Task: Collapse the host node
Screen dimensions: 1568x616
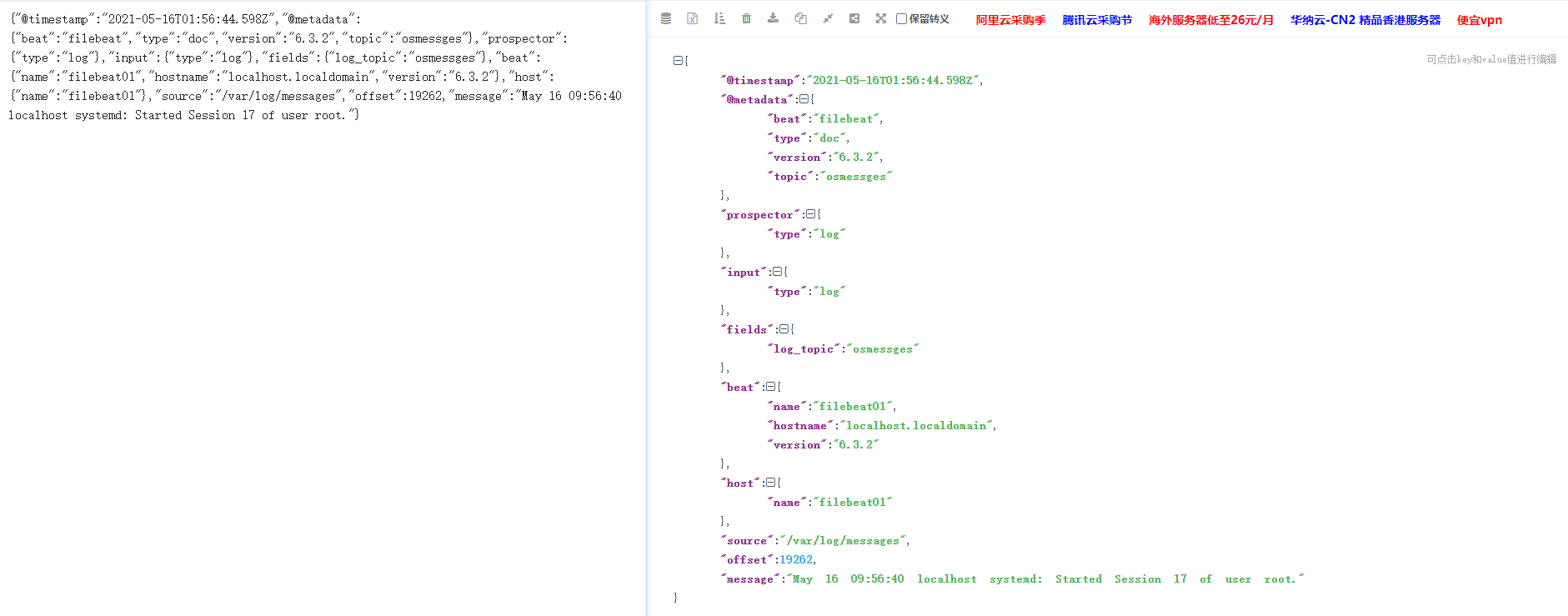Action: point(771,483)
